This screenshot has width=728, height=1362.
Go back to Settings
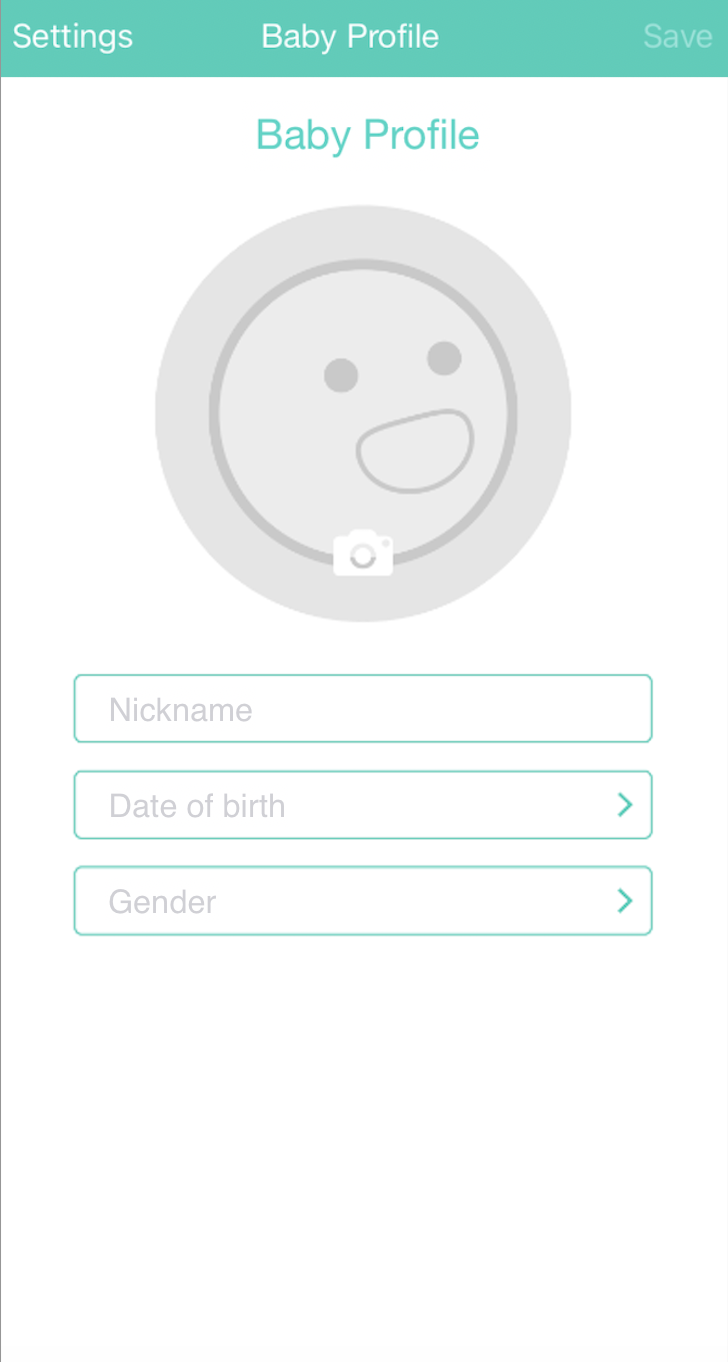(72, 37)
